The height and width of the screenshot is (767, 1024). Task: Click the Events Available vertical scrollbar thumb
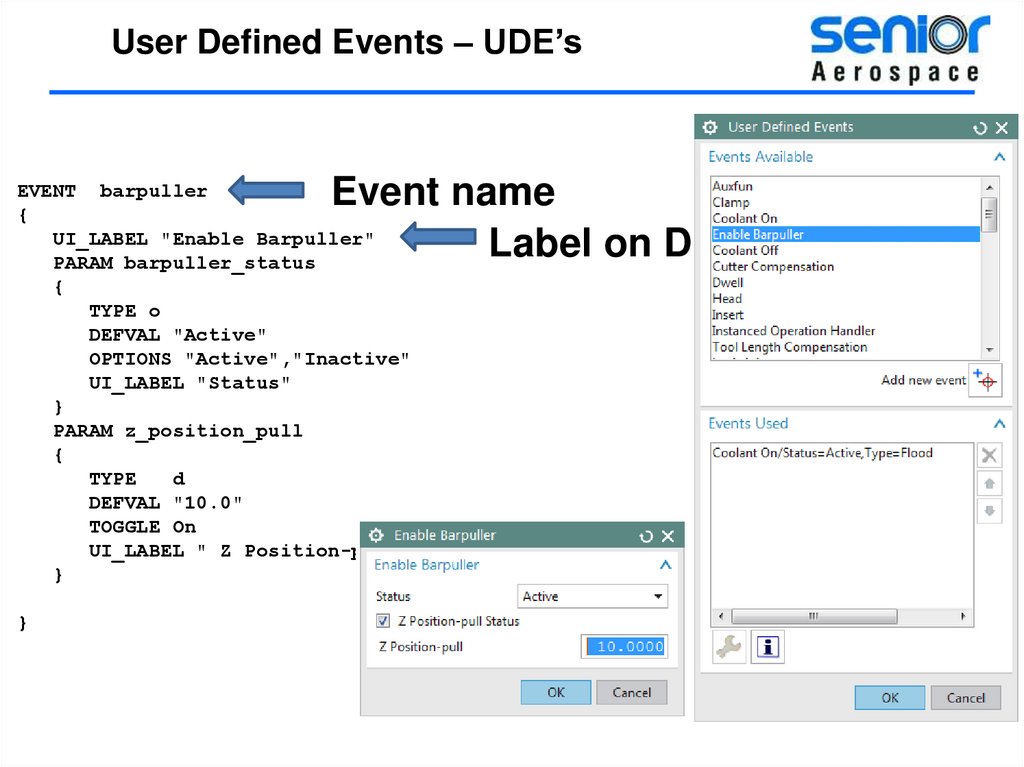click(x=989, y=214)
